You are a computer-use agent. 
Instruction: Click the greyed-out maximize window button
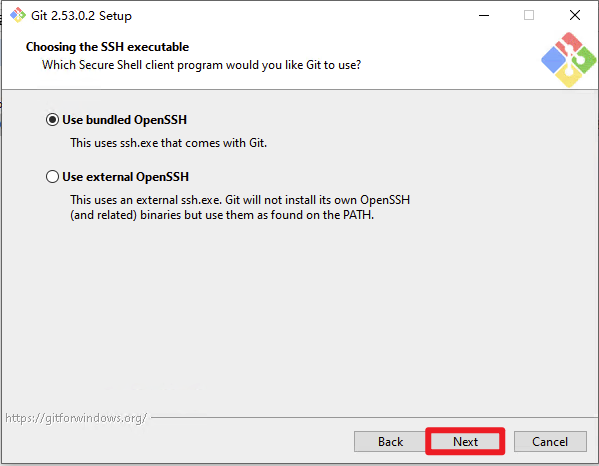point(529,15)
